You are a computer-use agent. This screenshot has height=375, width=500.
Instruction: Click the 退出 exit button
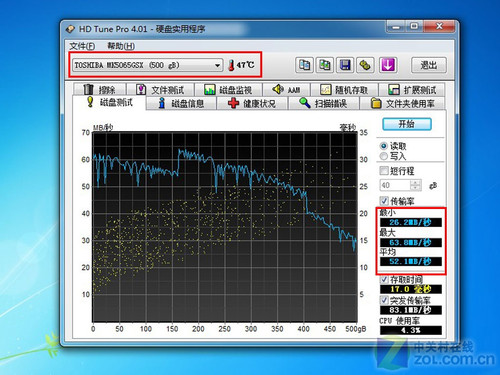click(429, 65)
